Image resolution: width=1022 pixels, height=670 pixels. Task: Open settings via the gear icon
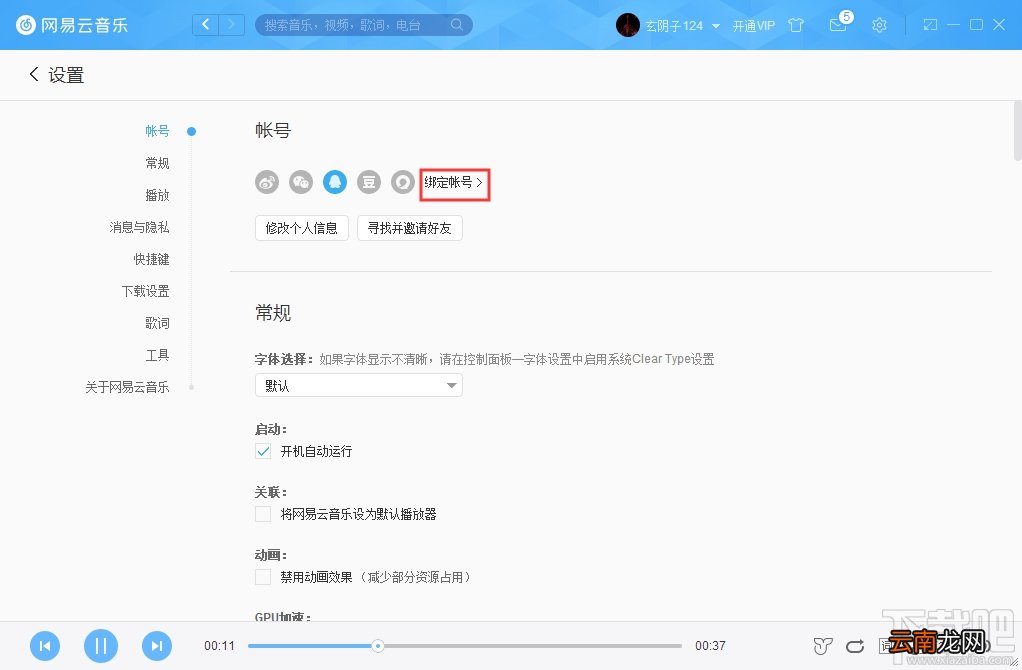point(879,25)
